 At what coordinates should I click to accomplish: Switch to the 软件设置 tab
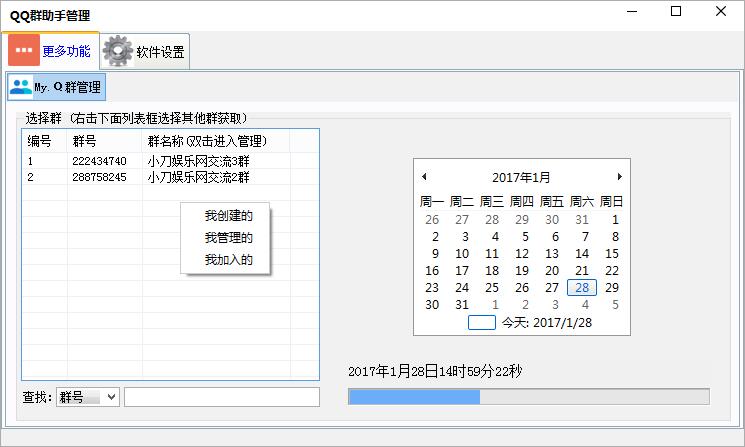pos(145,51)
